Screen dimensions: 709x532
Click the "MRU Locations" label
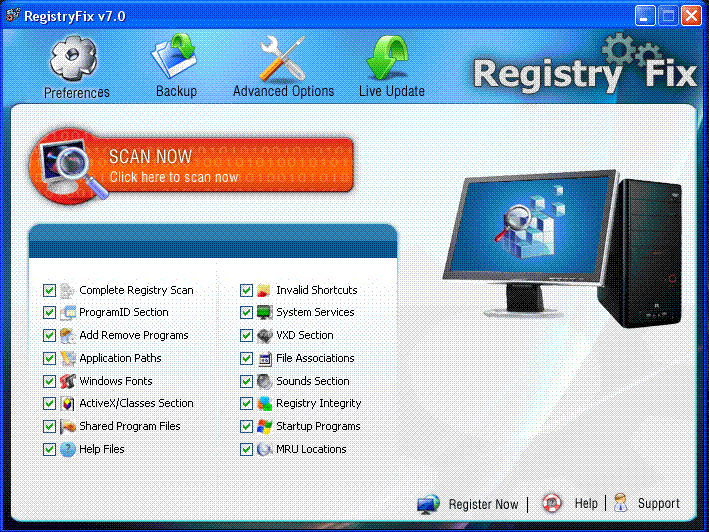point(311,449)
